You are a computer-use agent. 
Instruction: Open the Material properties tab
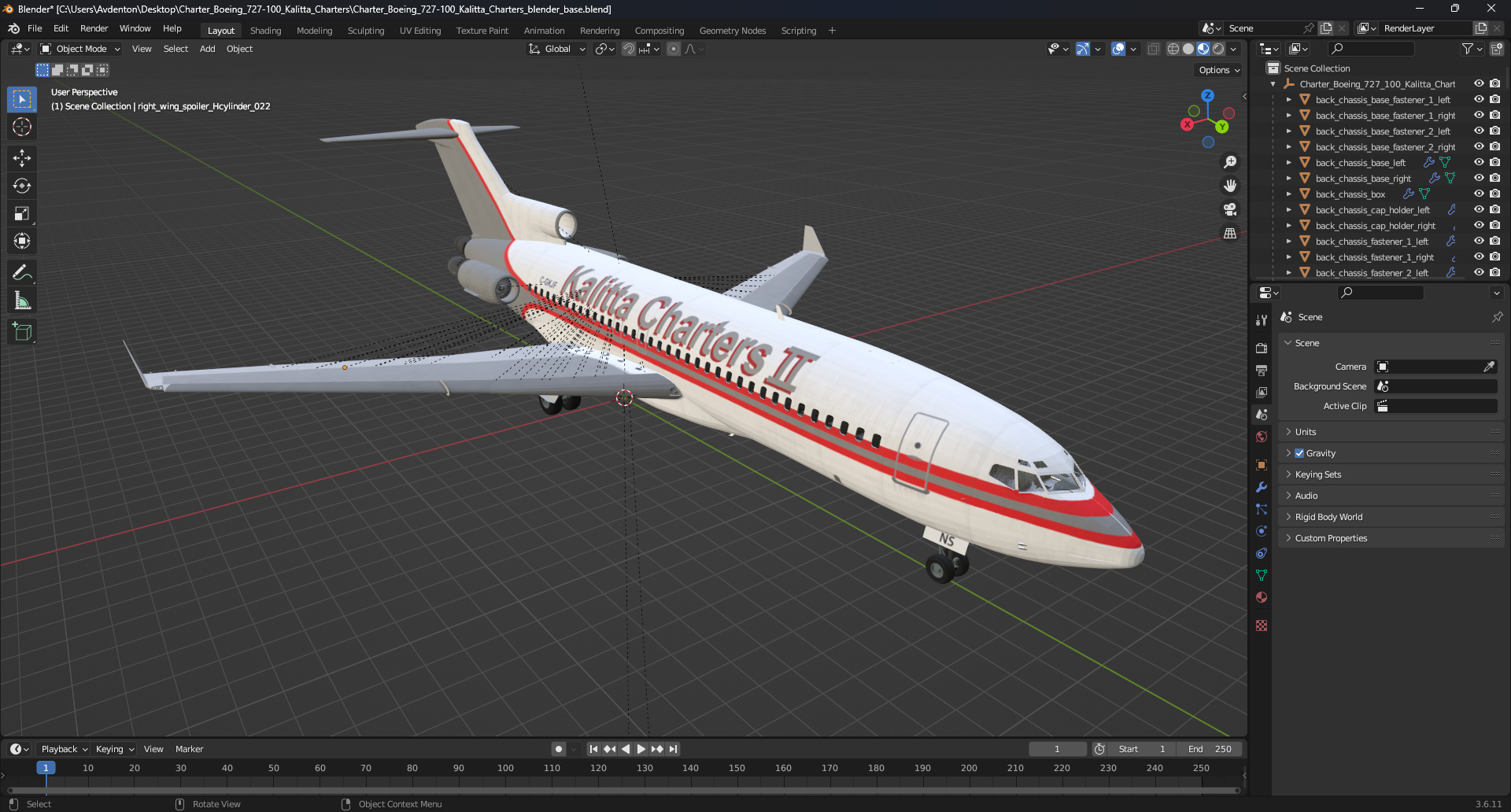coord(1262,597)
